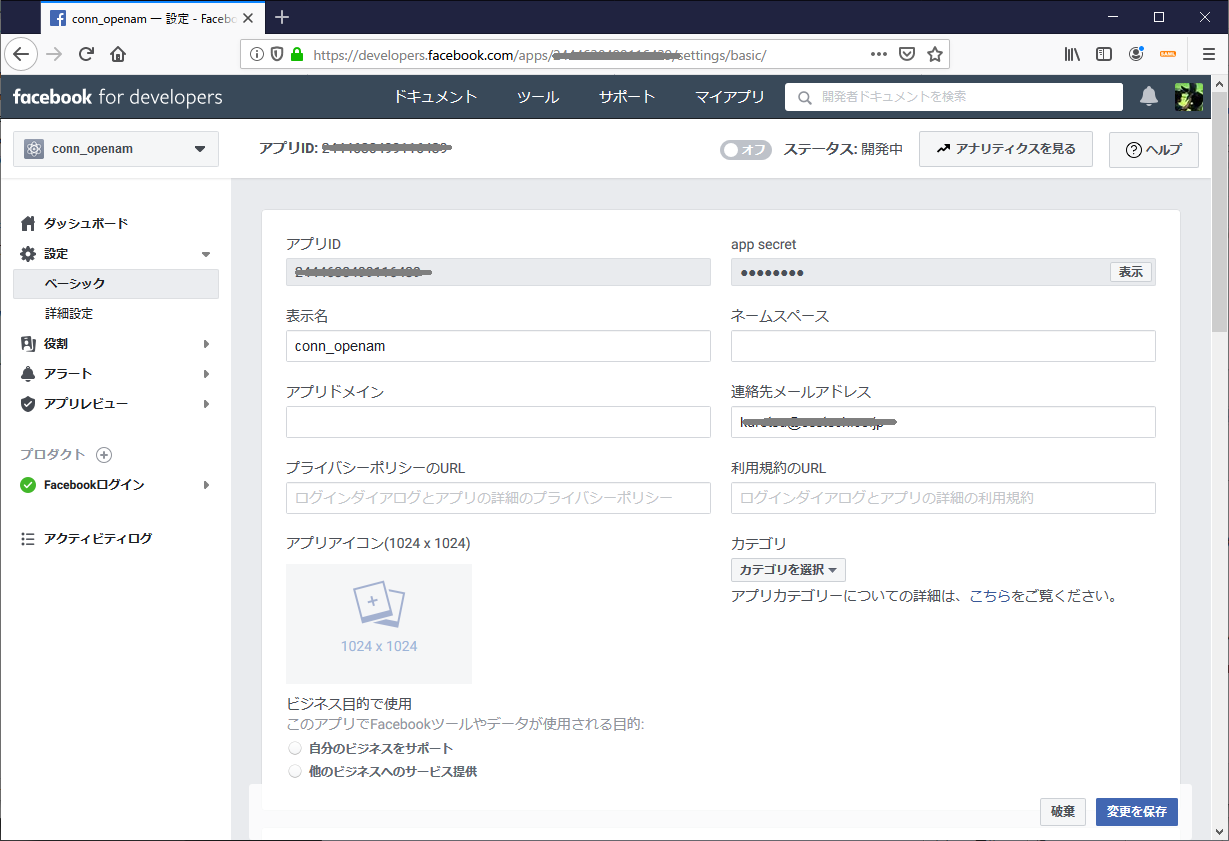
Task: Click the app icon upload area (1024 x 1024)
Action: pyautogui.click(x=378, y=623)
